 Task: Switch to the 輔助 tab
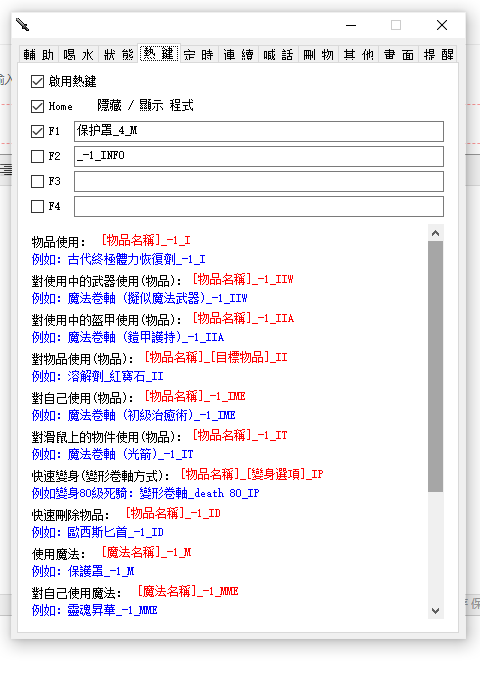39,55
